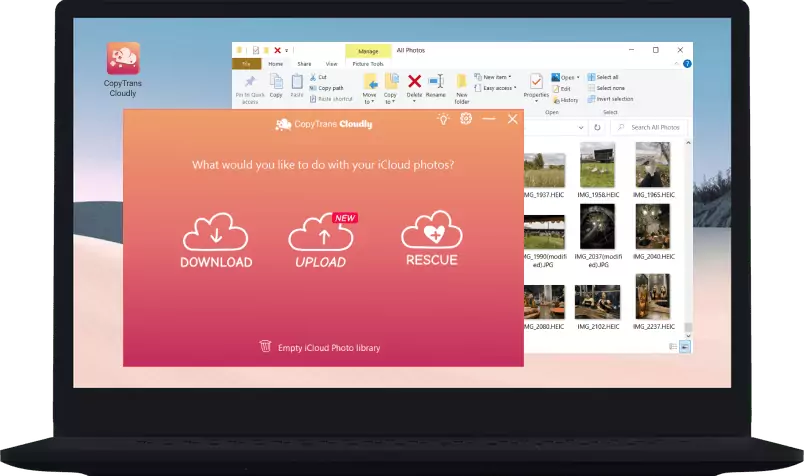Image resolution: width=804 pixels, height=476 pixels.
Task: Click the Paste ribbon button
Action: pos(297,86)
